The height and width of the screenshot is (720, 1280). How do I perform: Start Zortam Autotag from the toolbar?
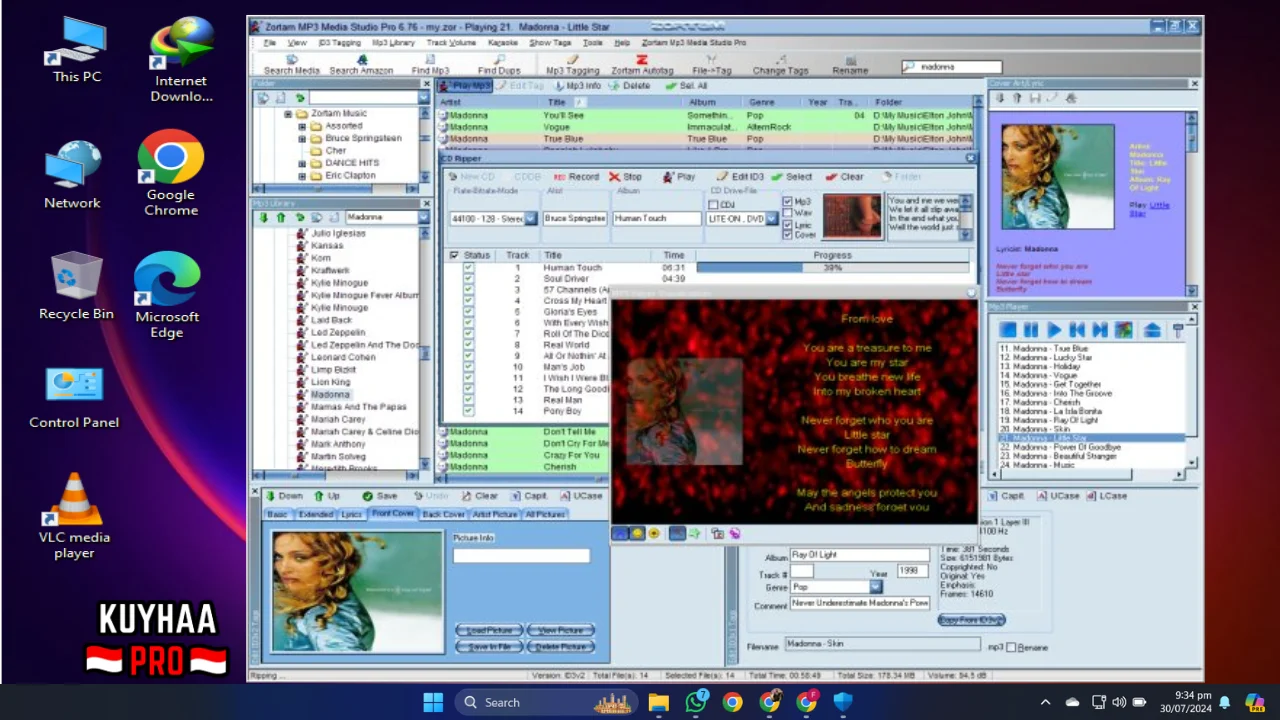tap(642, 65)
